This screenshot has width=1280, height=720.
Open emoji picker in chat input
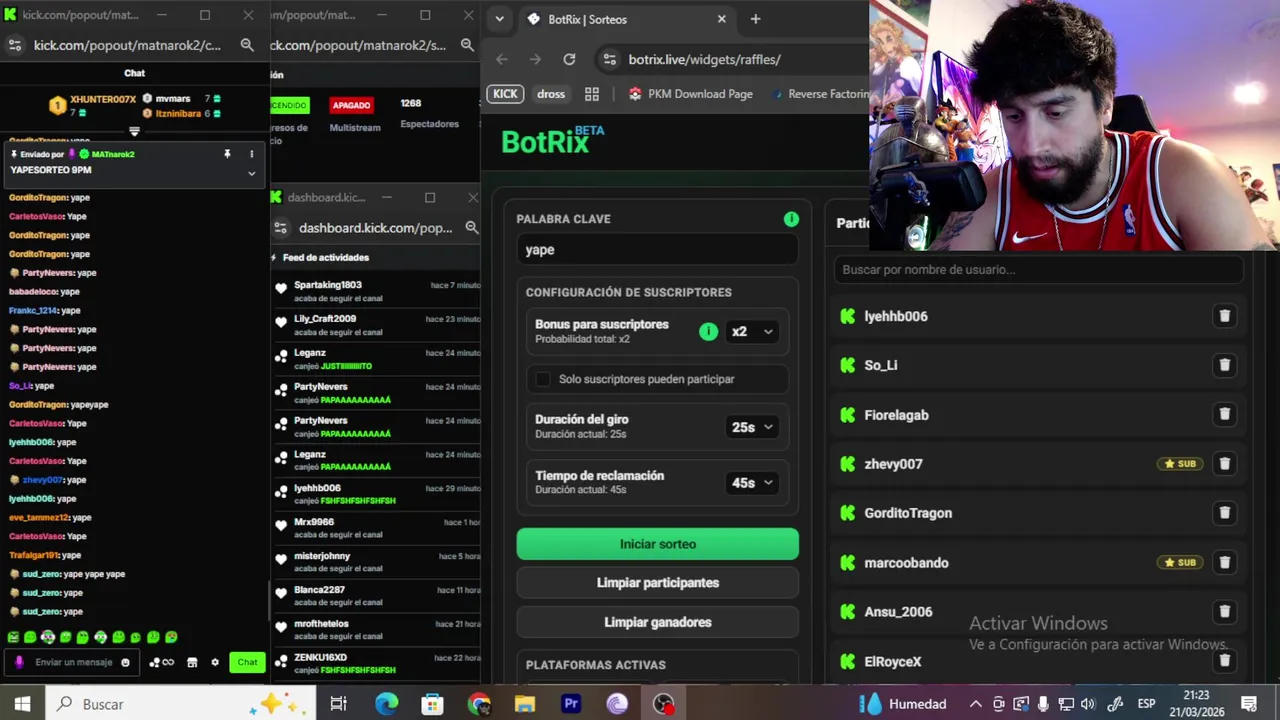(125, 662)
